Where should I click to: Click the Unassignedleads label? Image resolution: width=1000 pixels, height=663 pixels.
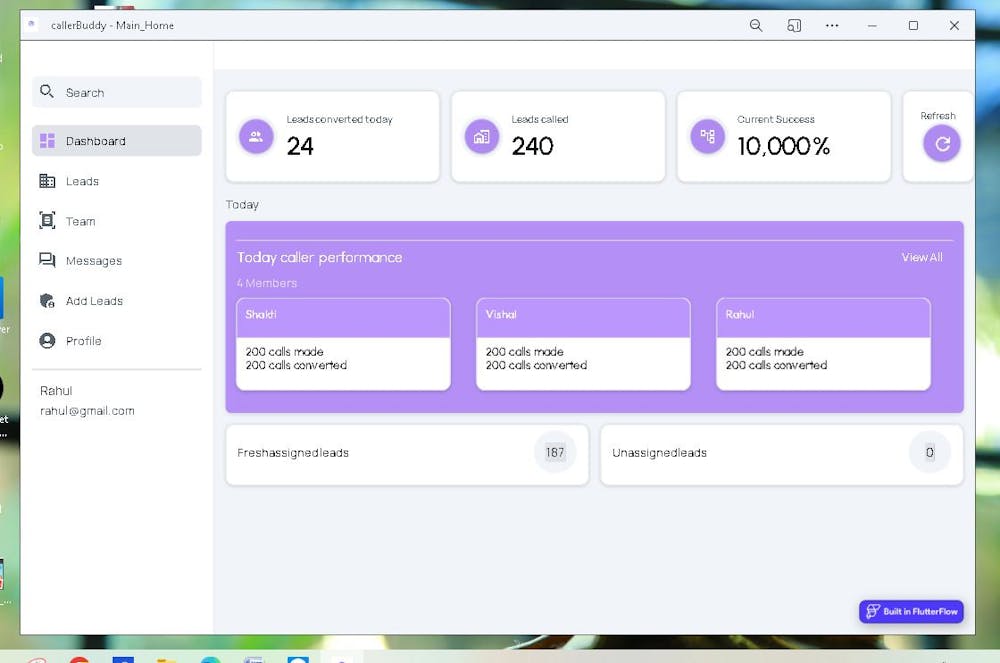[x=659, y=453]
